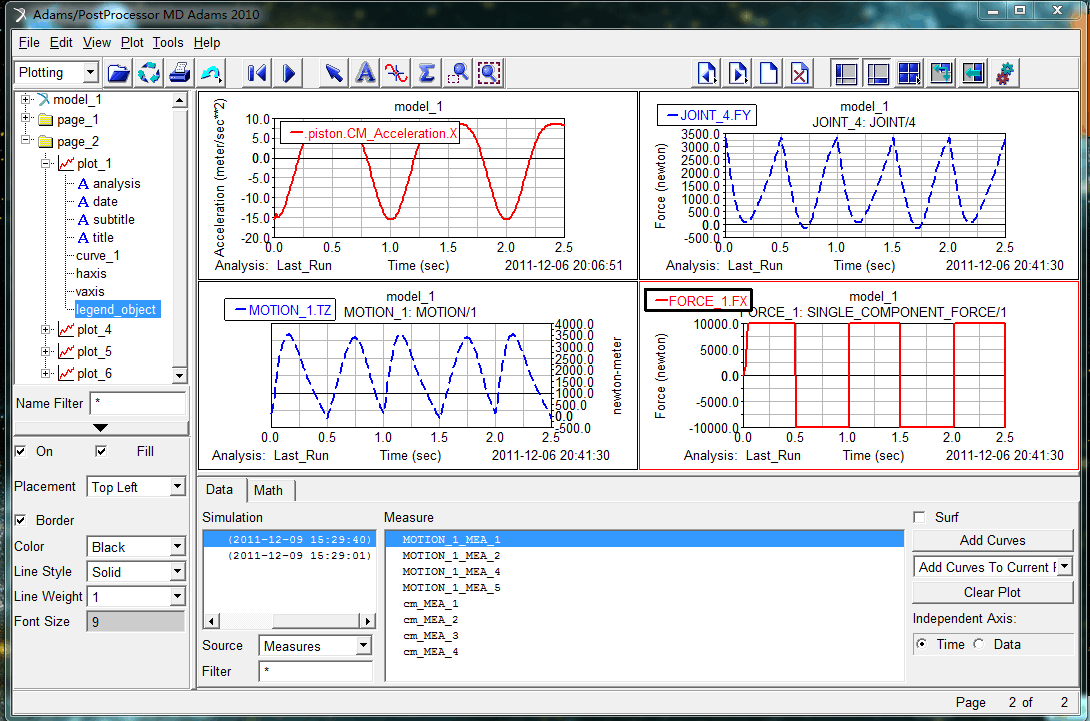Select the legend_object tree item
Image resolution: width=1090 pixels, height=721 pixels.
click(116, 309)
